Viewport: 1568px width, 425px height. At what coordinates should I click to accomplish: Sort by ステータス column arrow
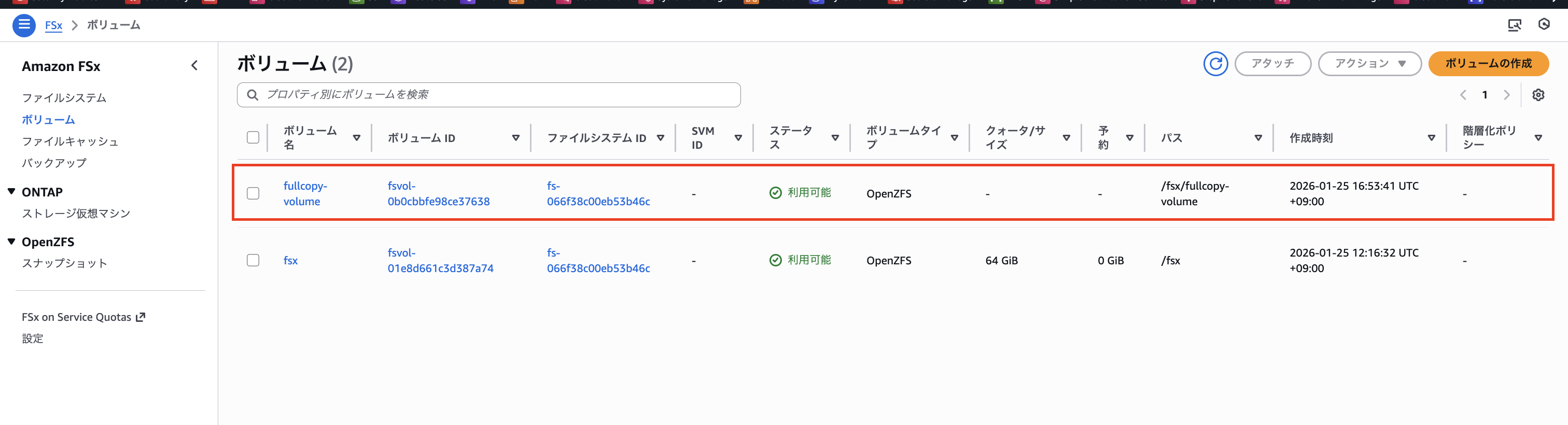tap(835, 138)
